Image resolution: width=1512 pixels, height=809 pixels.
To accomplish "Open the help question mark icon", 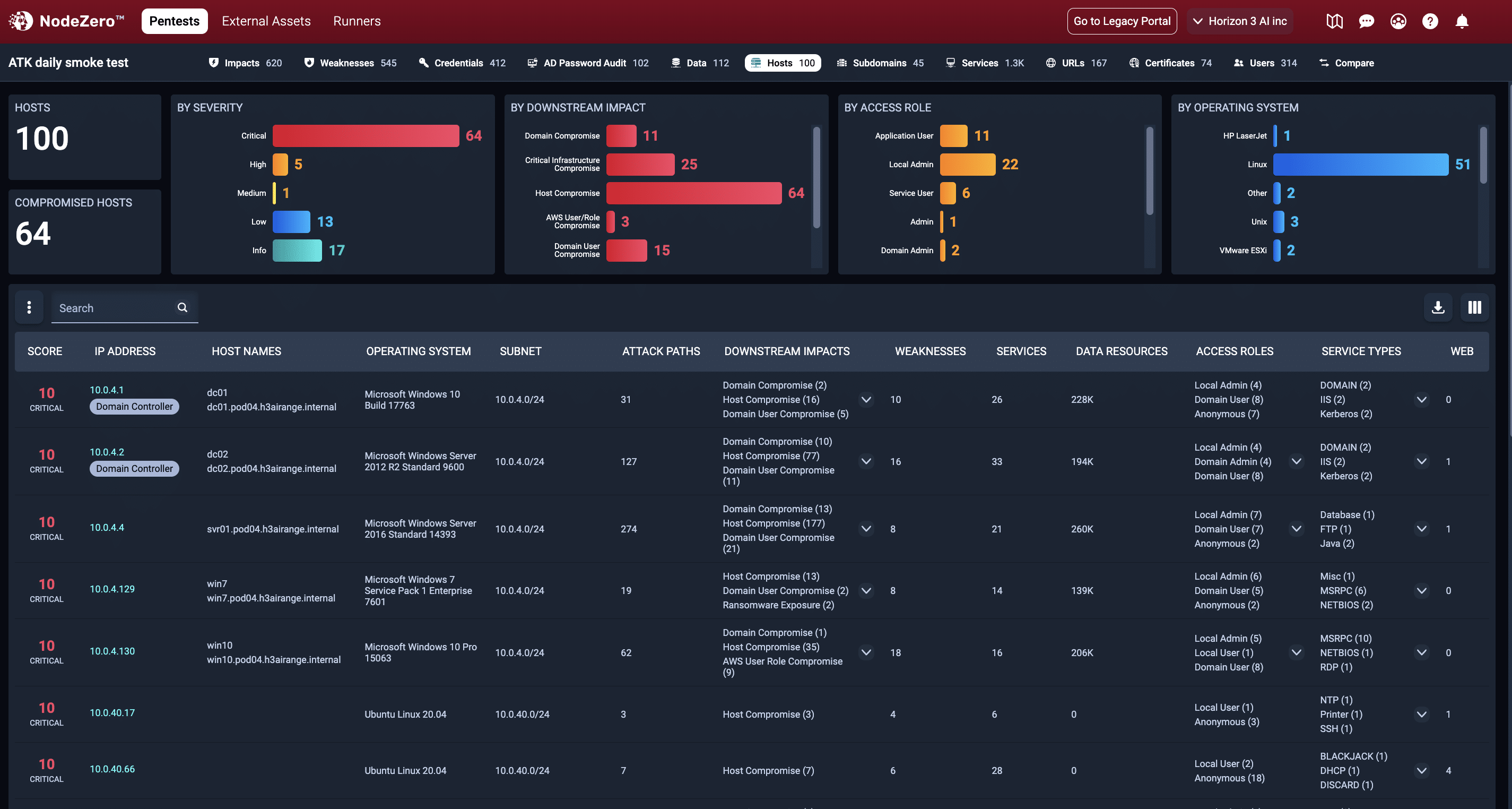I will (x=1430, y=21).
